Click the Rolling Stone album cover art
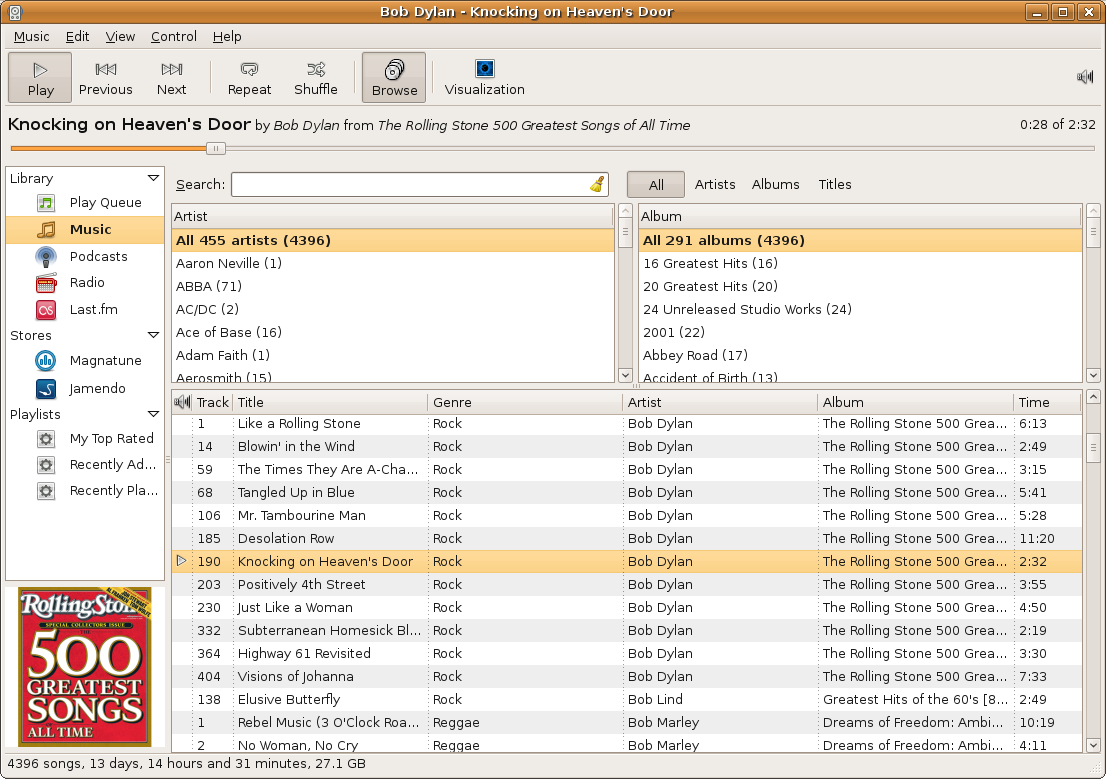 coord(85,666)
